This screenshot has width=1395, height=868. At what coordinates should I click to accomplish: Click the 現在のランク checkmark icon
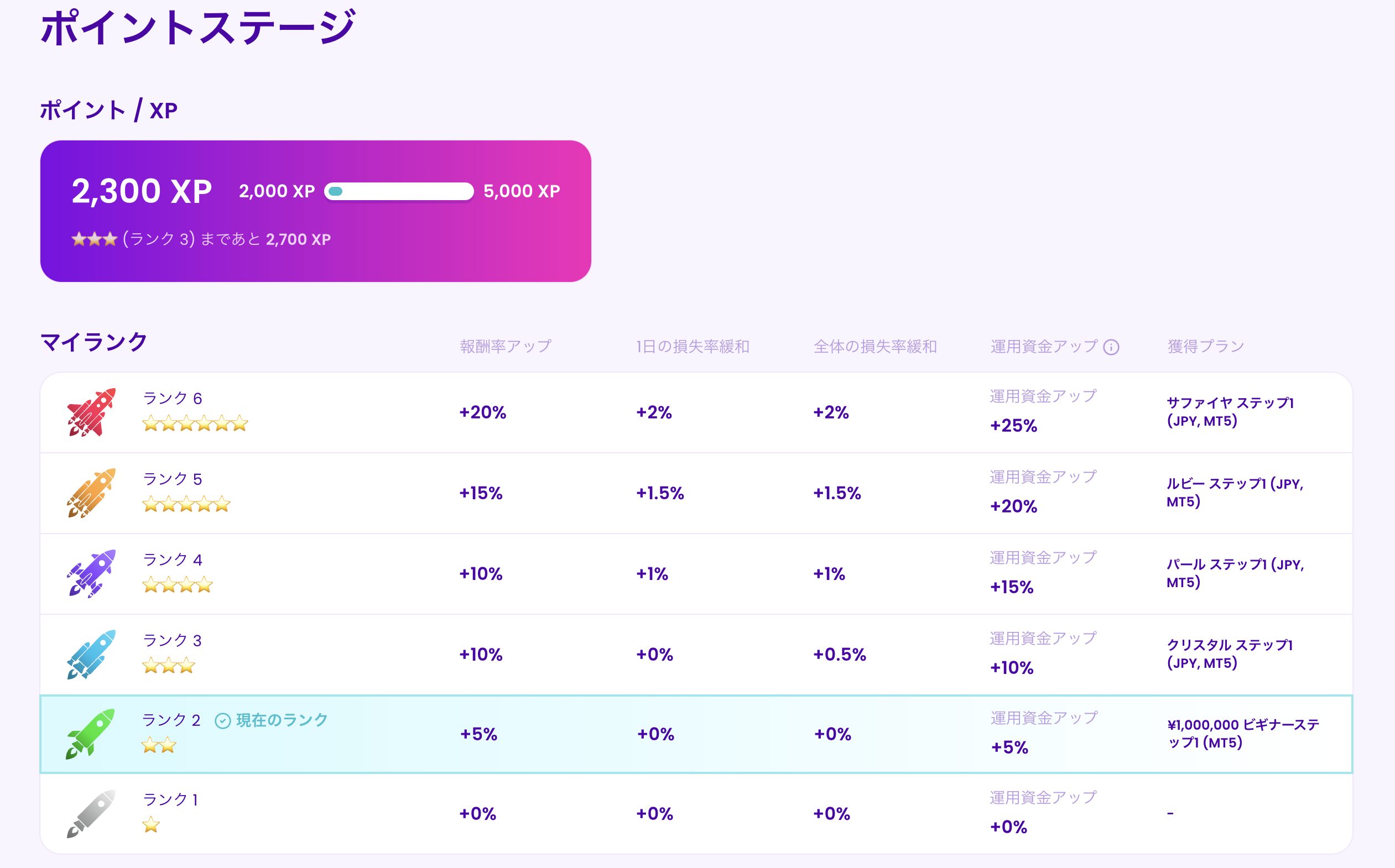coord(222,721)
